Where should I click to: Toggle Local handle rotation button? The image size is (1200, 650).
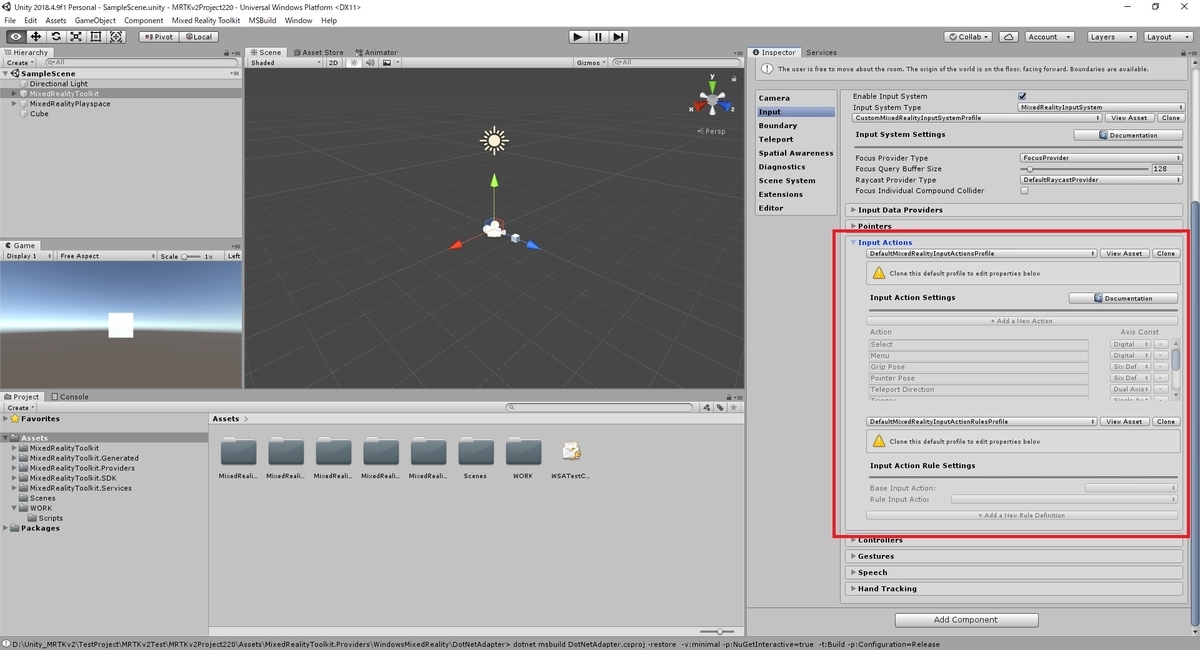198,37
